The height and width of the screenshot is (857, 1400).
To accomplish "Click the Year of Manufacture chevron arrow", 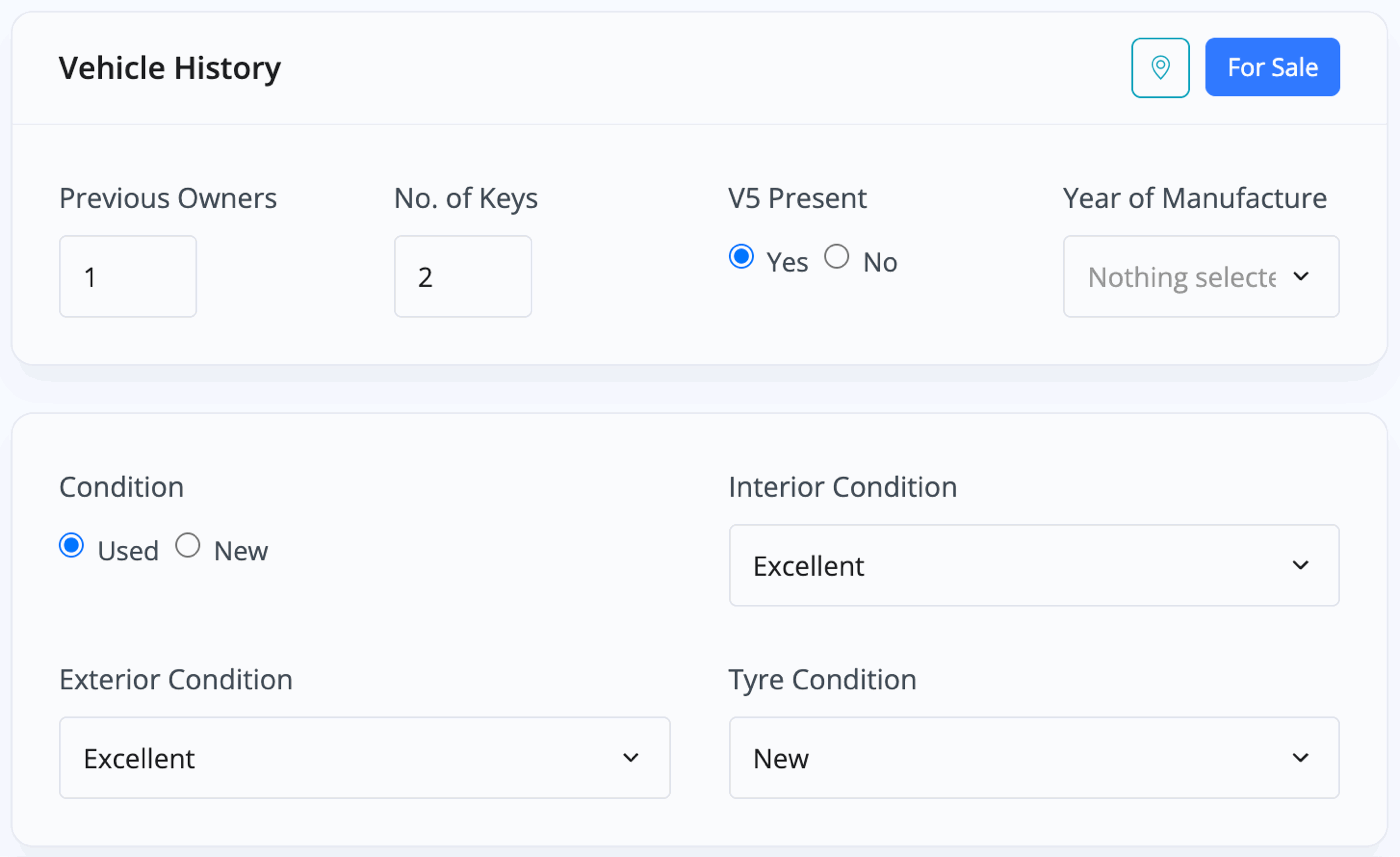I will [1300, 276].
